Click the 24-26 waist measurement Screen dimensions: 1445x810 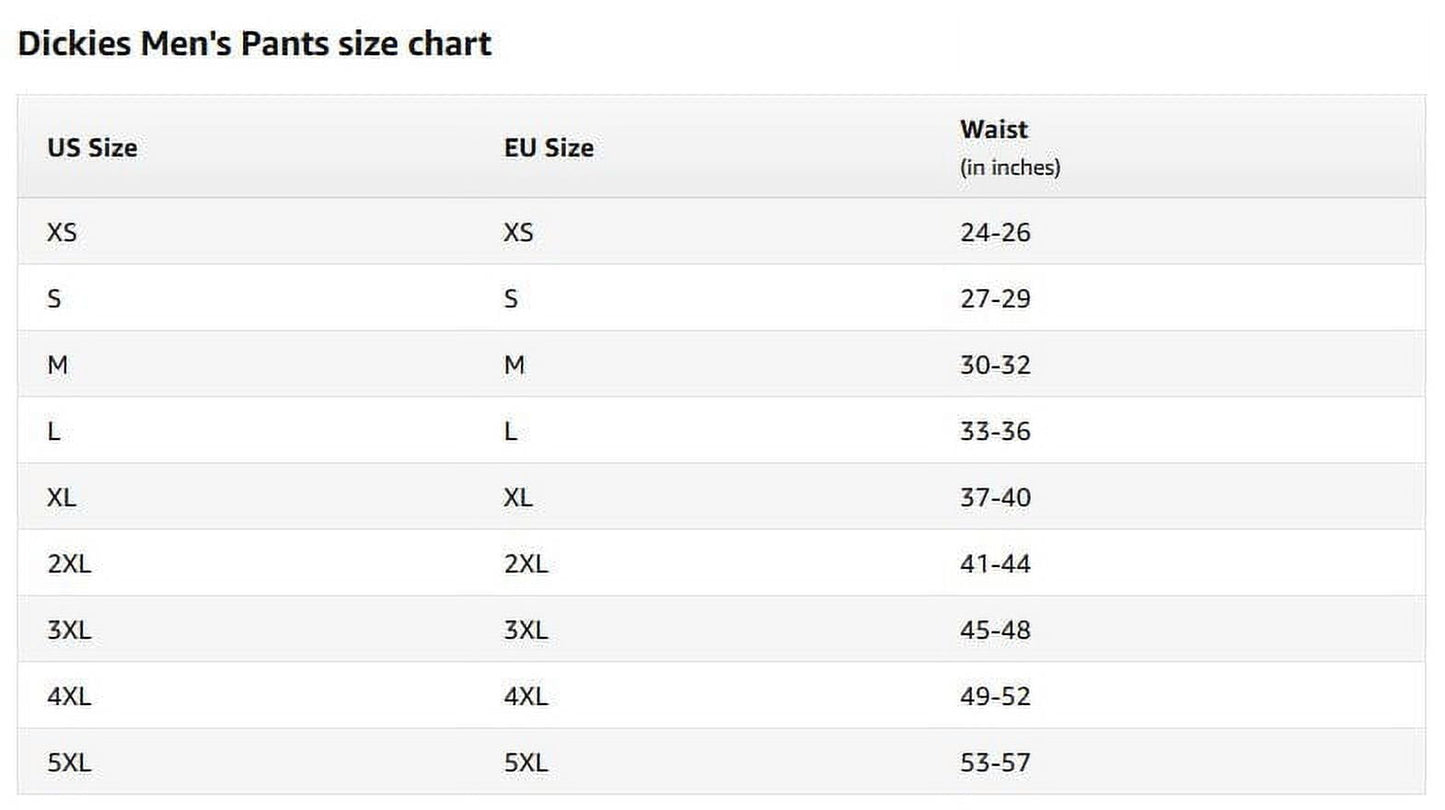995,233
